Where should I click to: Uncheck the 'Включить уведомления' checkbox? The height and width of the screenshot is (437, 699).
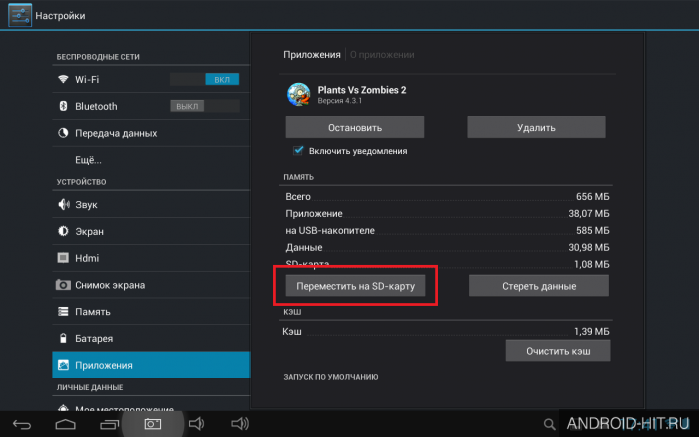(298, 151)
